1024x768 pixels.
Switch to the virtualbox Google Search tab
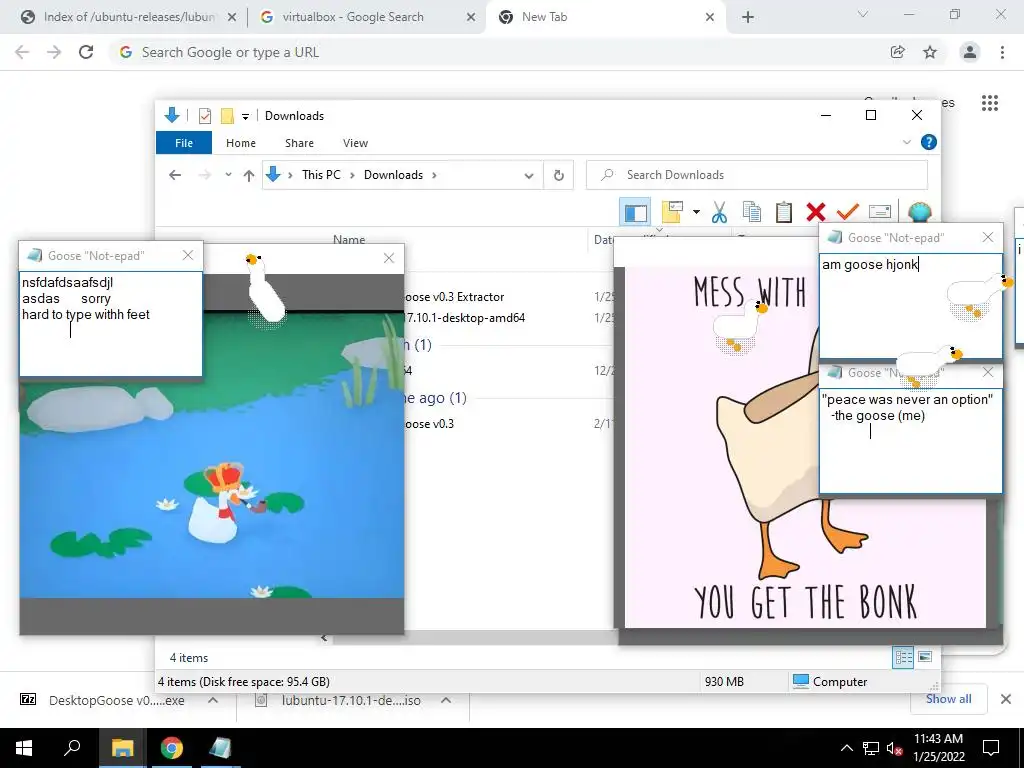pyautogui.click(x=353, y=17)
